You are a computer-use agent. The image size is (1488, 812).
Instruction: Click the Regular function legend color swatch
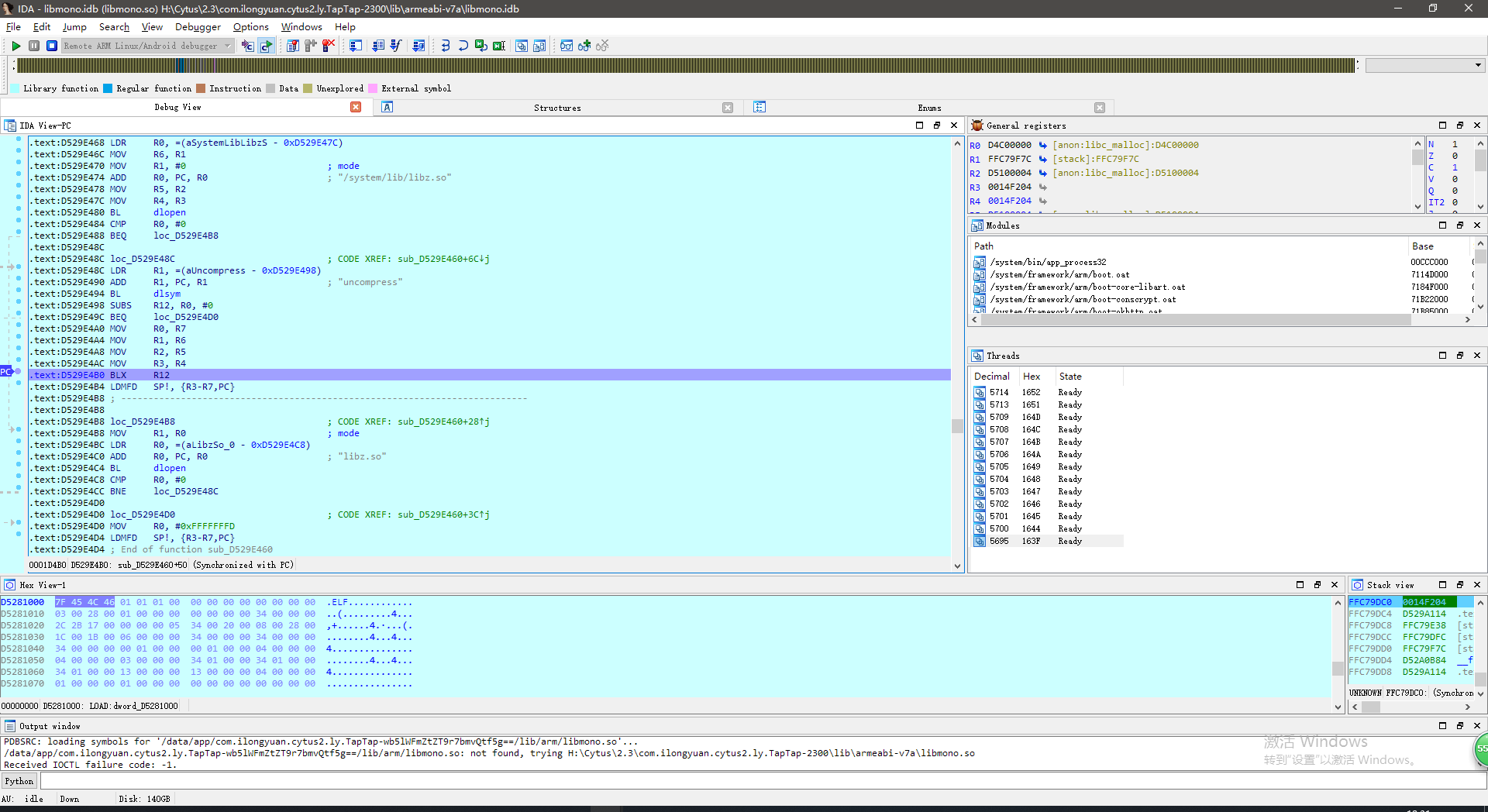click(x=108, y=88)
